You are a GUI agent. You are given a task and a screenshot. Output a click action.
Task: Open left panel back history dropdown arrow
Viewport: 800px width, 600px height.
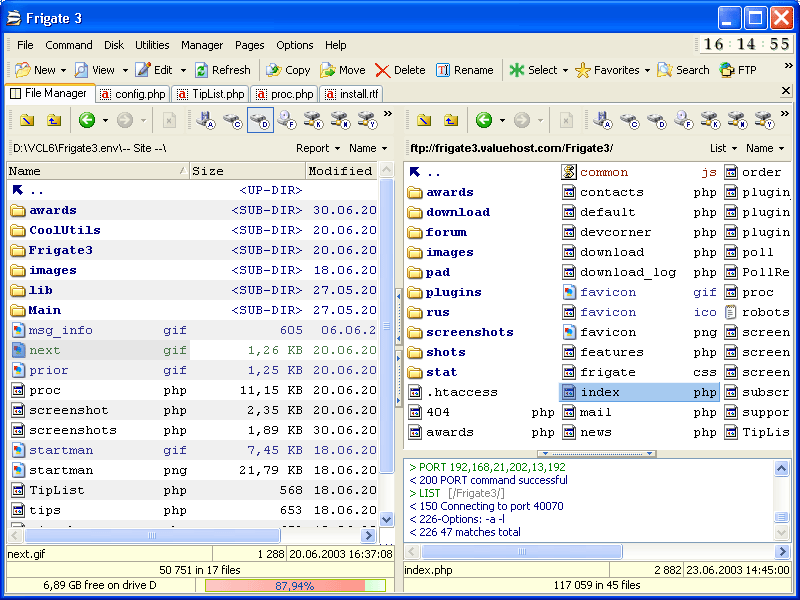point(106,121)
